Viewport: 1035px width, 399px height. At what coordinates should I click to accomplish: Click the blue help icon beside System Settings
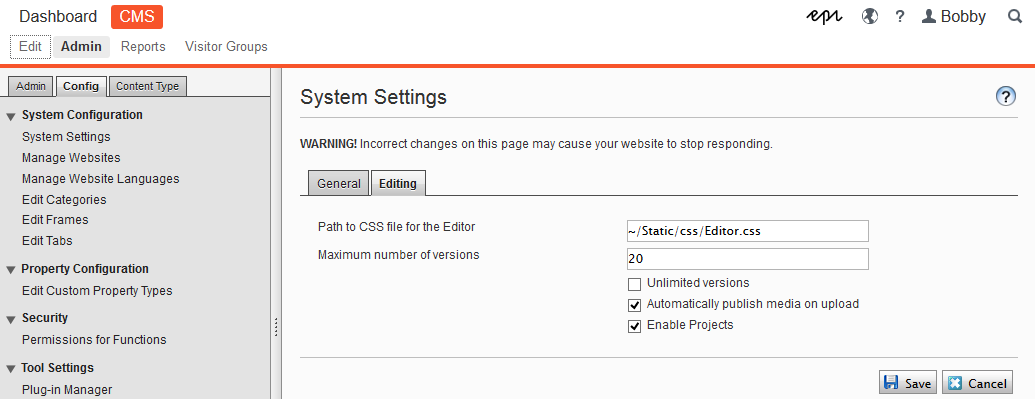click(x=1005, y=96)
